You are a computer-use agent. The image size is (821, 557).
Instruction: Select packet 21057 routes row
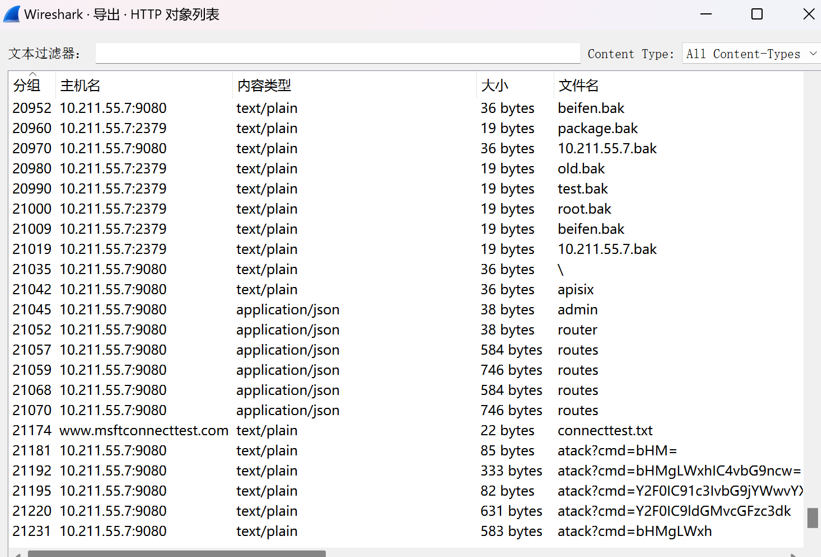(406, 350)
